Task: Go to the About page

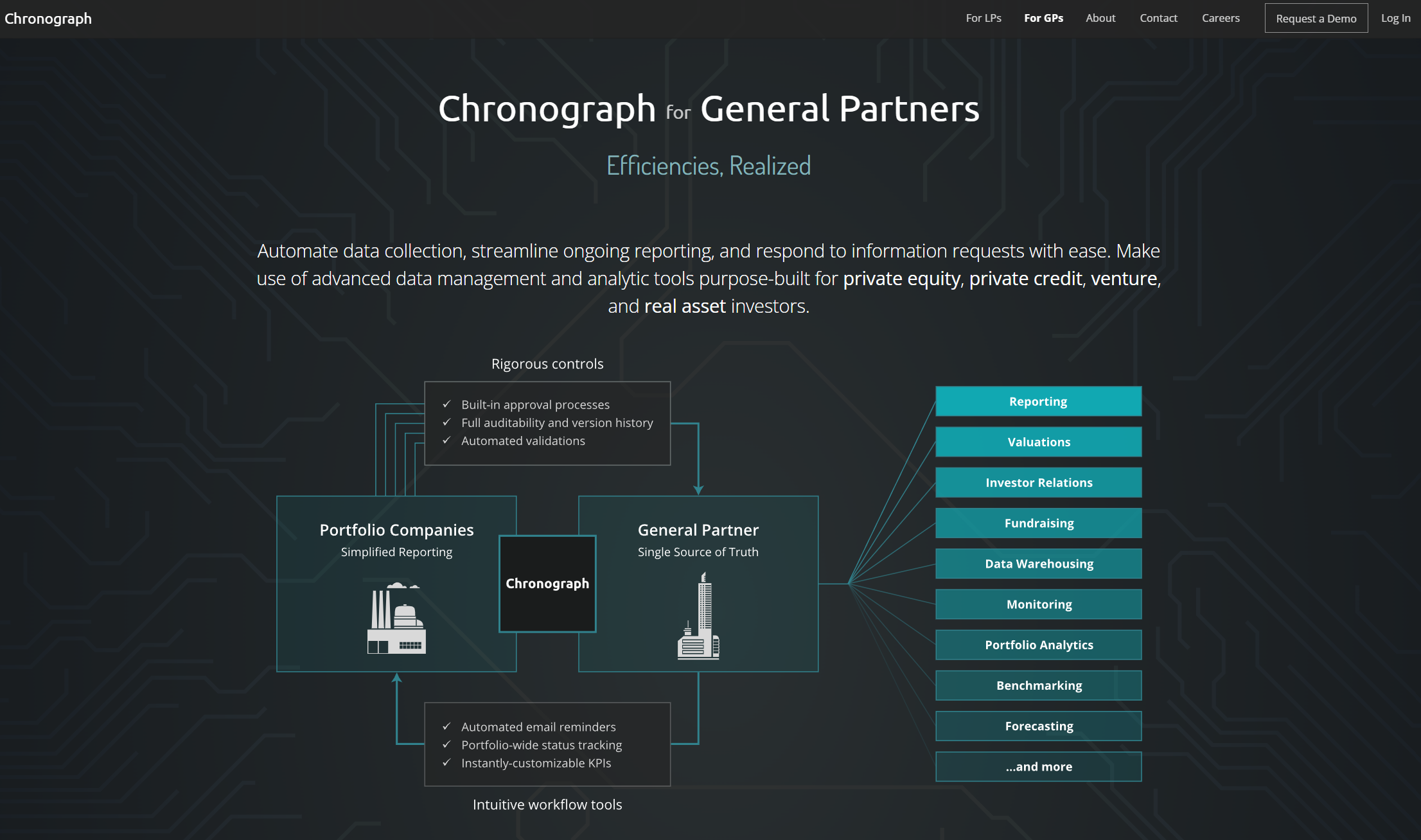Action: click(x=1100, y=18)
